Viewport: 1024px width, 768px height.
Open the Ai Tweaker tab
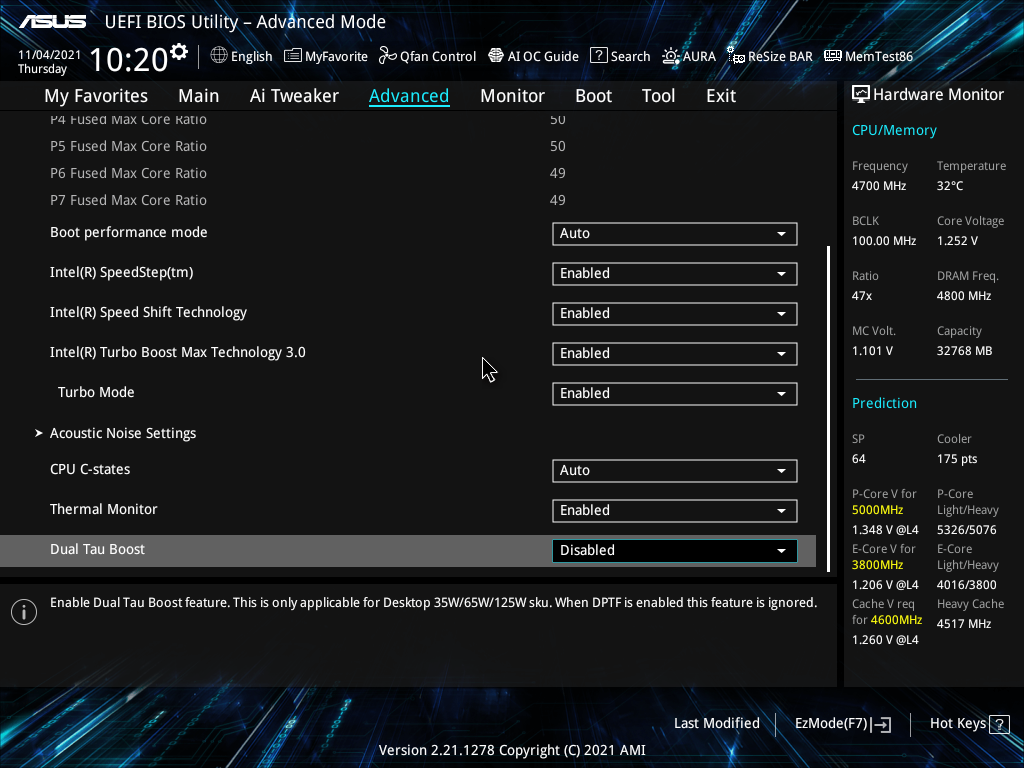pos(294,96)
